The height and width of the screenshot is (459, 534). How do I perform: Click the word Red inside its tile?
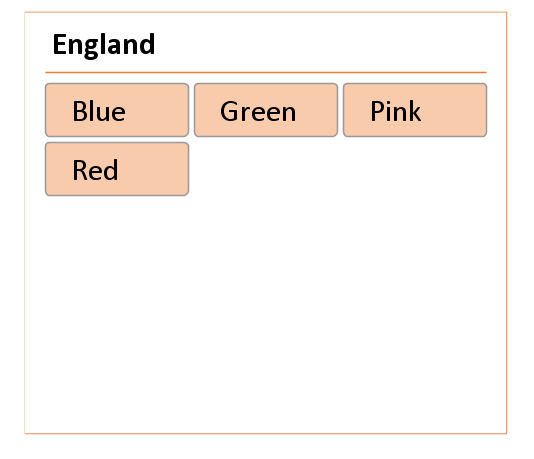coord(95,170)
